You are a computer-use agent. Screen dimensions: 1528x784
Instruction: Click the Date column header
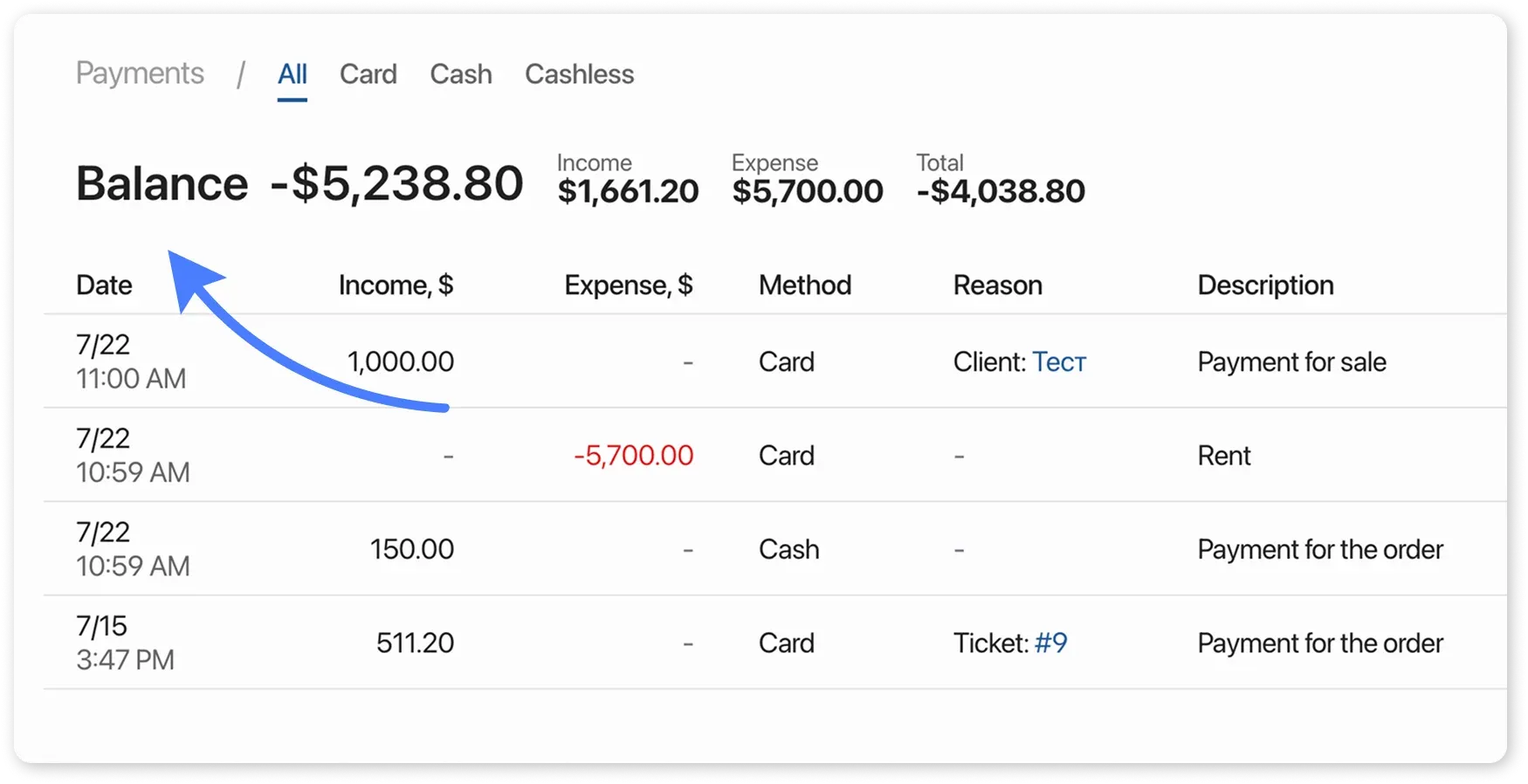tap(104, 285)
